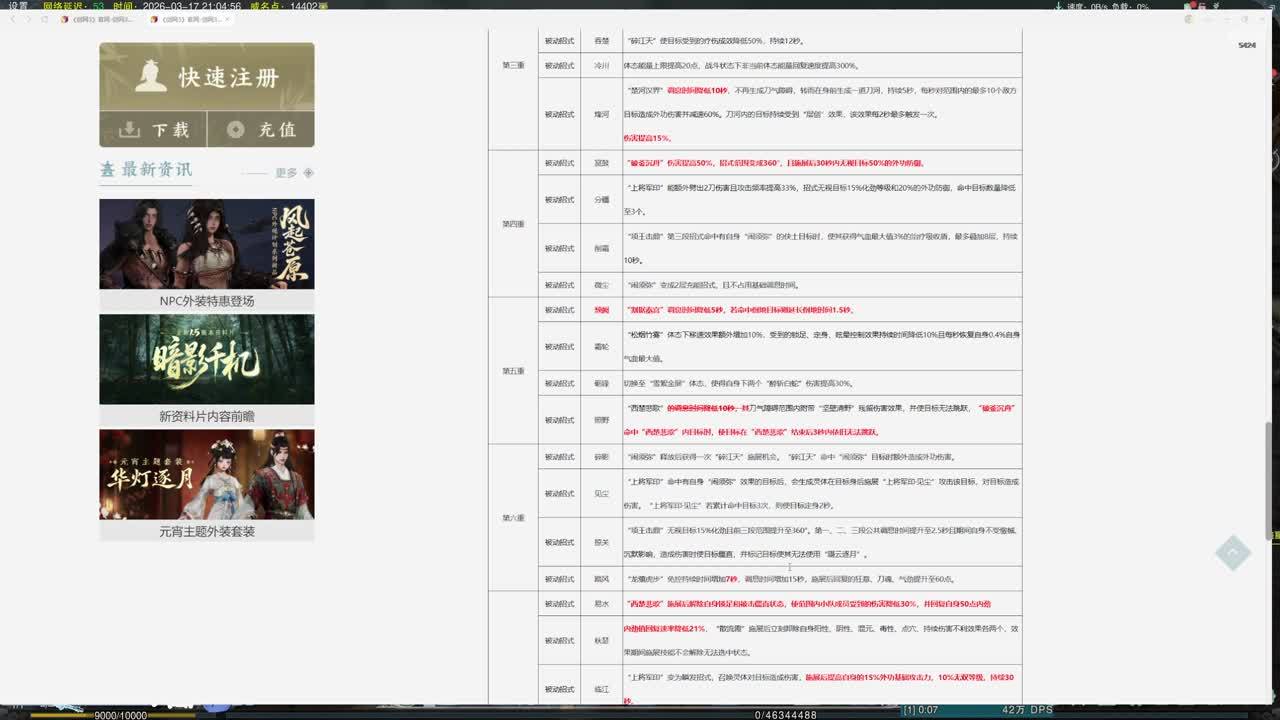Open the 更多 link in latest news

coord(286,173)
